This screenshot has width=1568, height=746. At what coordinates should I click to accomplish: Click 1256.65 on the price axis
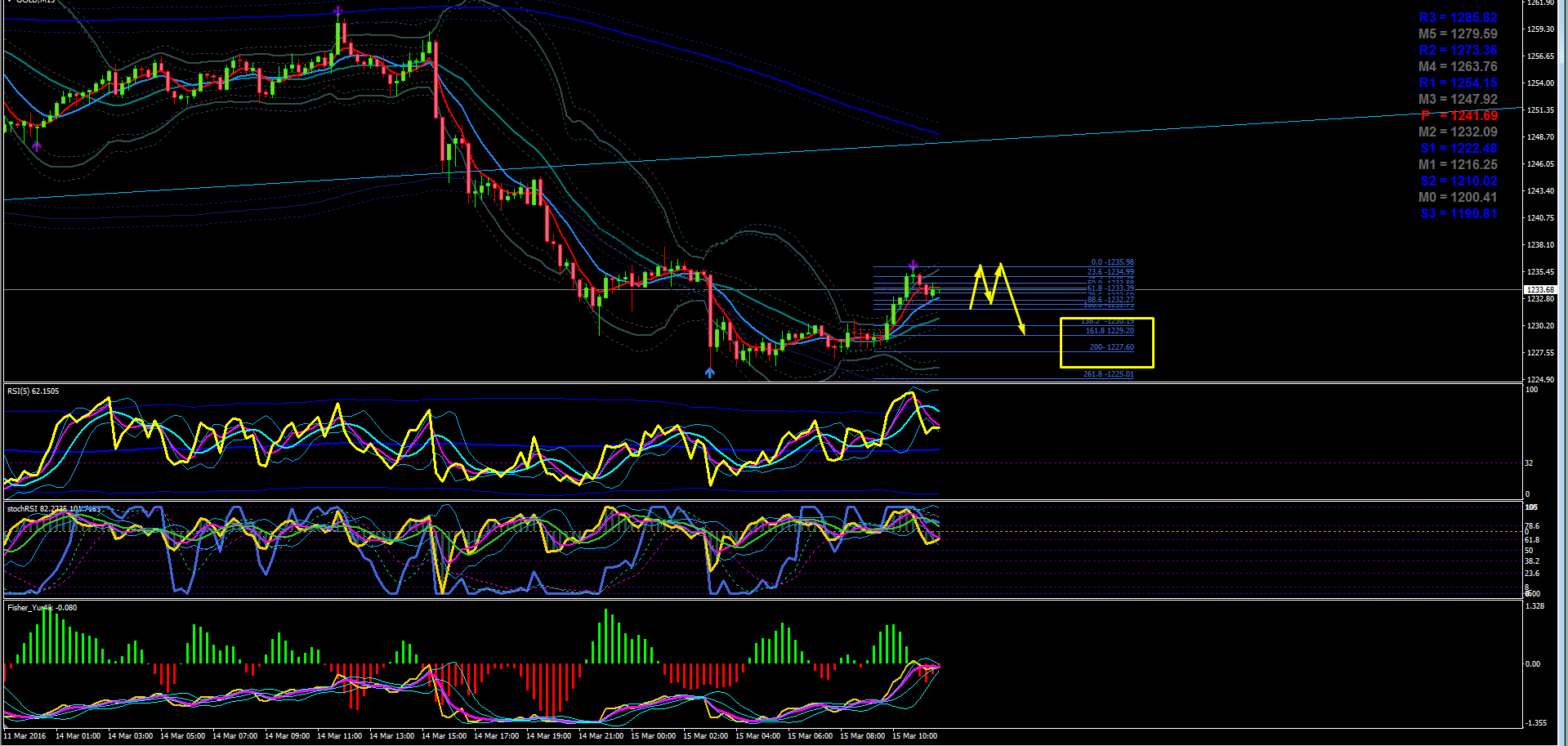(1539, 56)
